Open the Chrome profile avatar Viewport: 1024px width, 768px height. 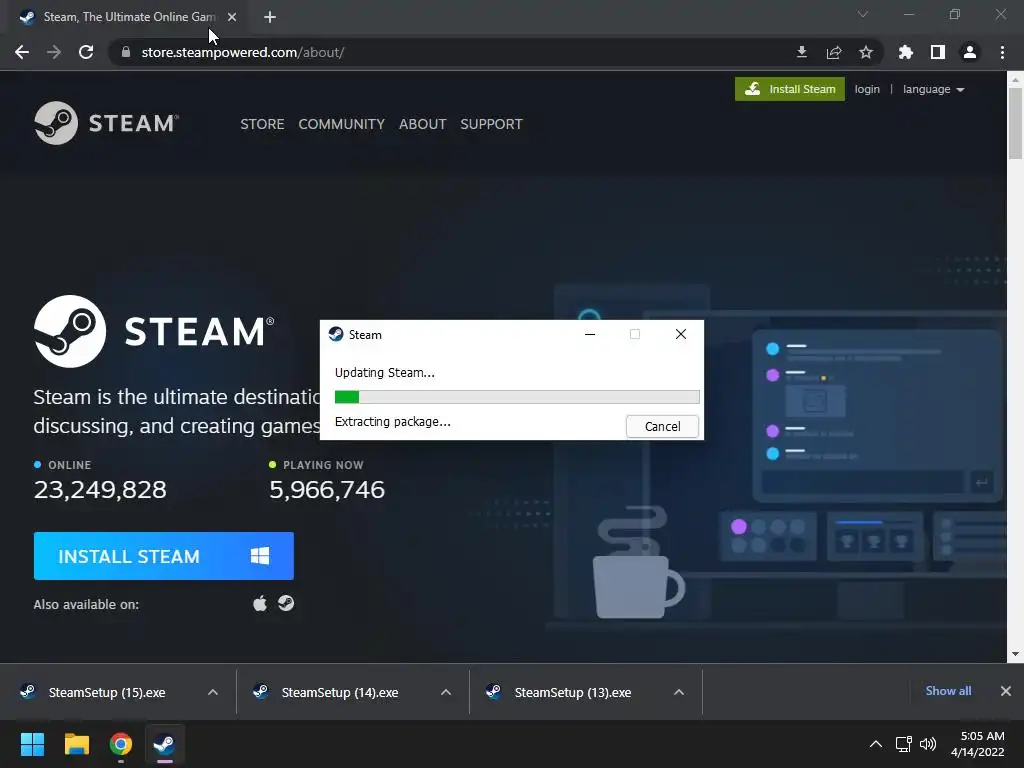click(x=970, y=52)
